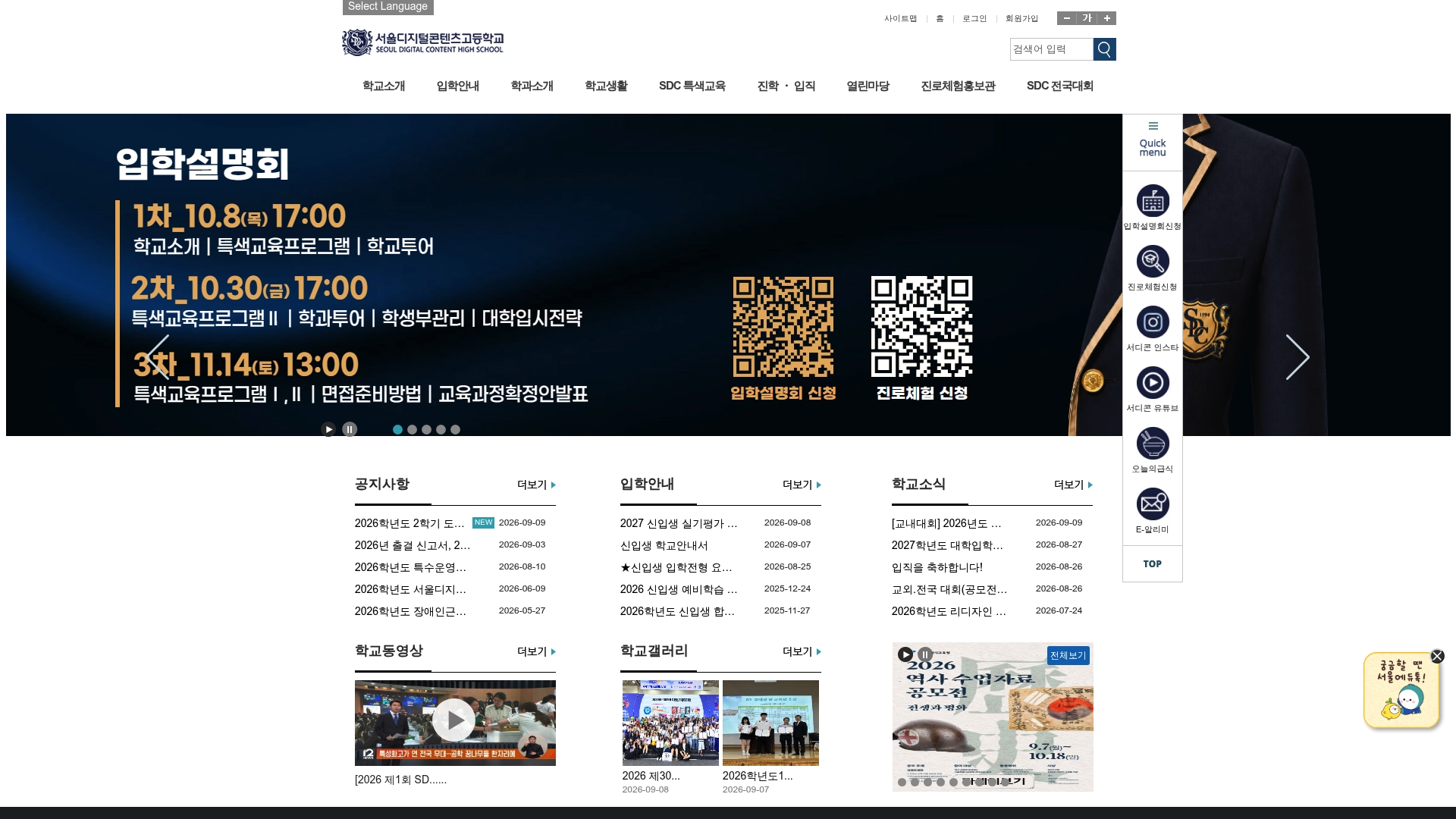Select fifth banner slide dot
1456x819 pixels.
(455, 429)
